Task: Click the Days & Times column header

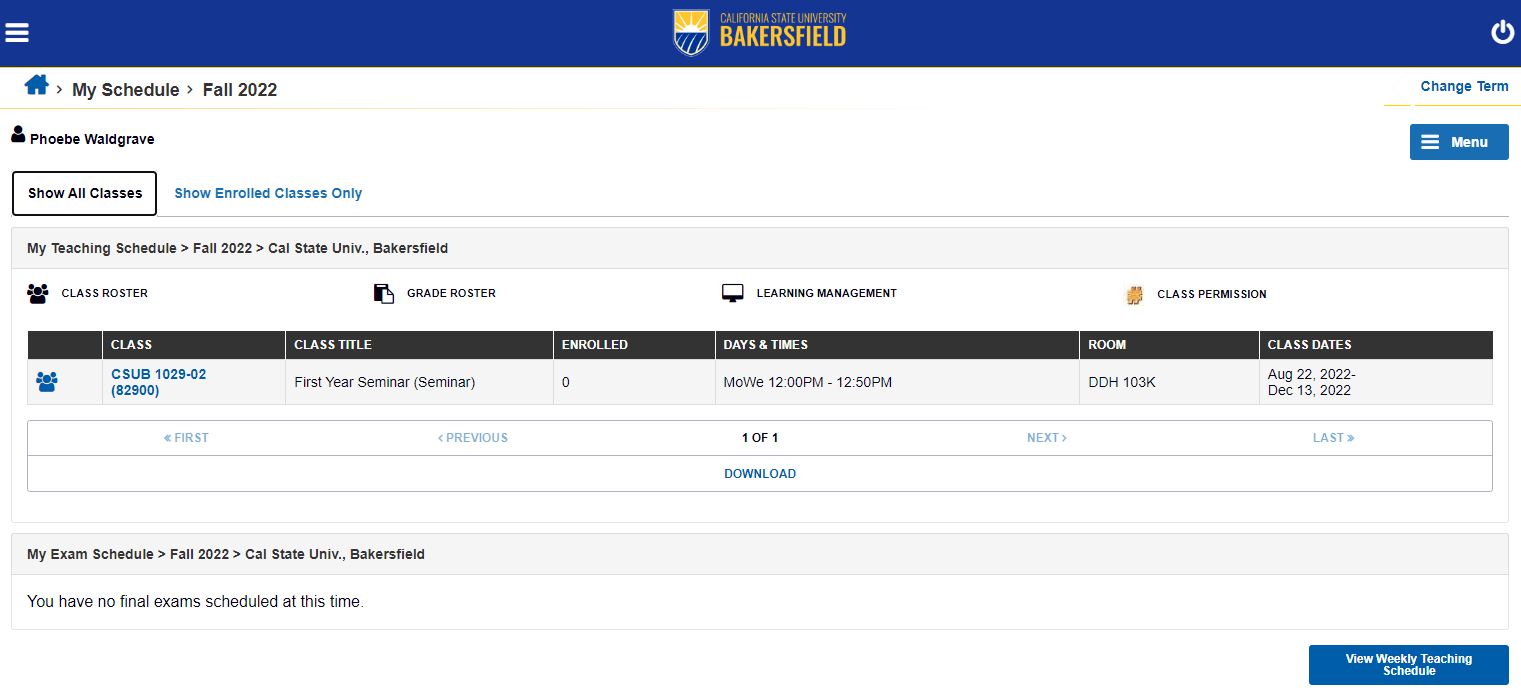Action: 766,345
